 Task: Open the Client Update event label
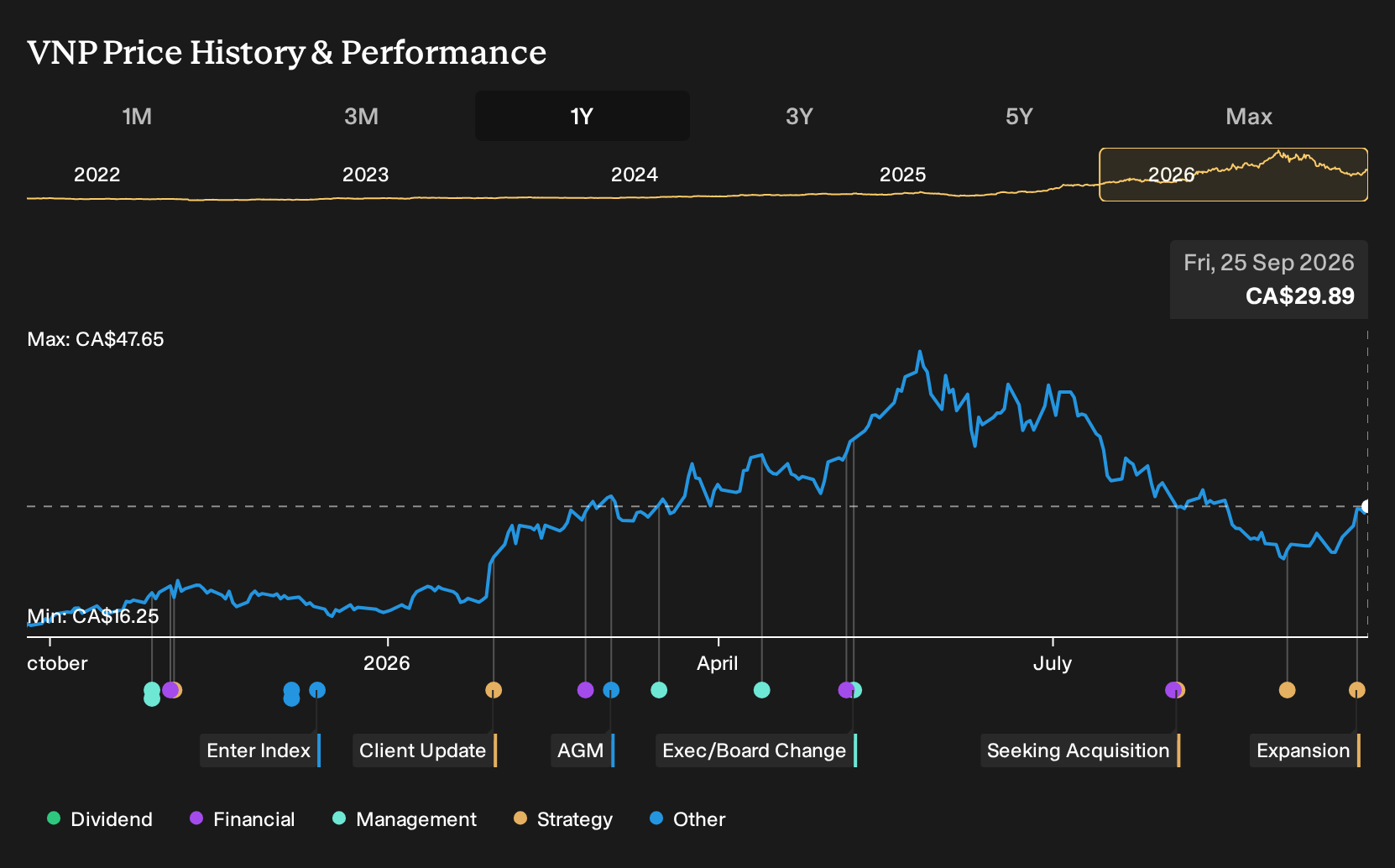[x=425, y=750]
